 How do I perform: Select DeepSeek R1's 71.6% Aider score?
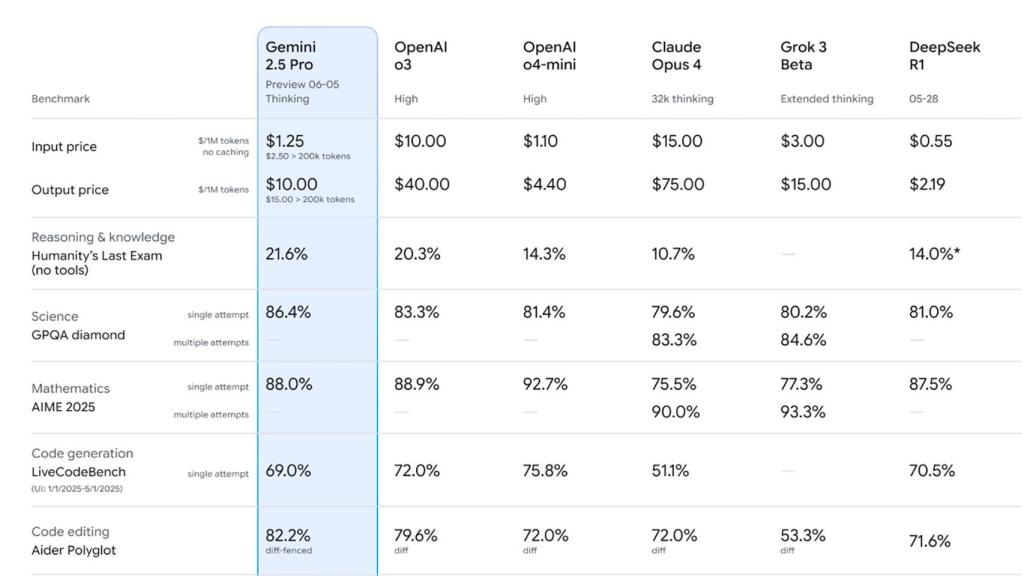point(928,541)
